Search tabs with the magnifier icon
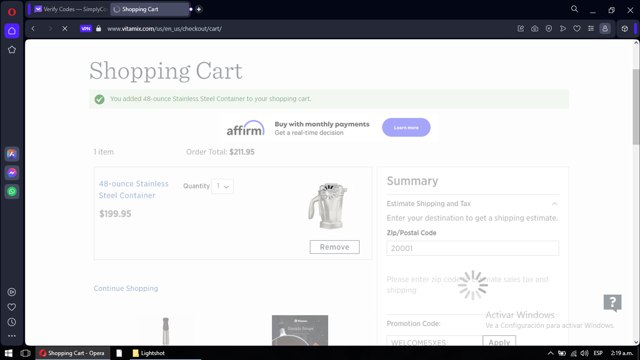640x360 pixels. [574, 9]
